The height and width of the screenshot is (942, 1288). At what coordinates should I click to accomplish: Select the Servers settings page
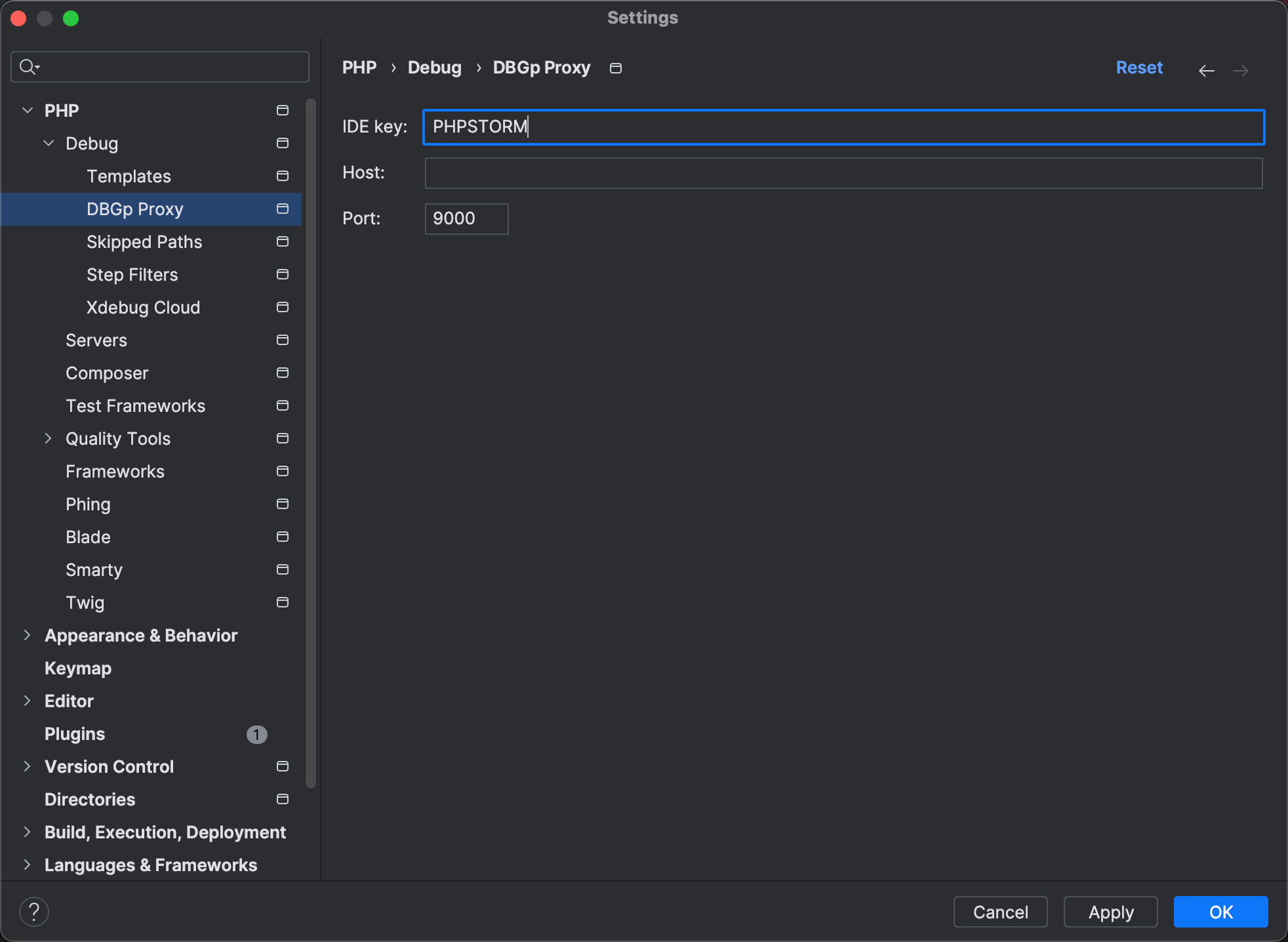tap(96, 340)
